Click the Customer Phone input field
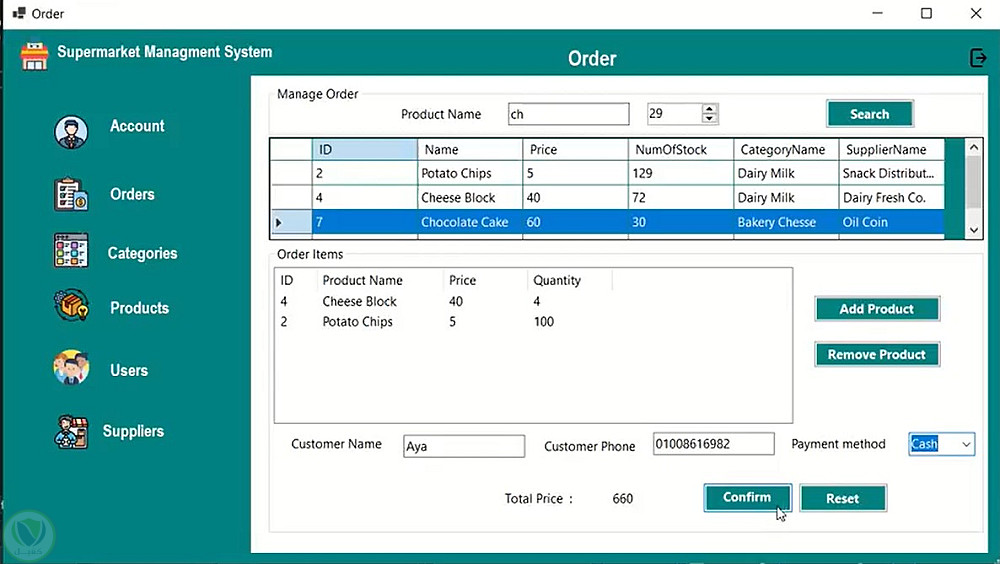The height and width of the screenshot is (564, 1000). pos(713,444)
